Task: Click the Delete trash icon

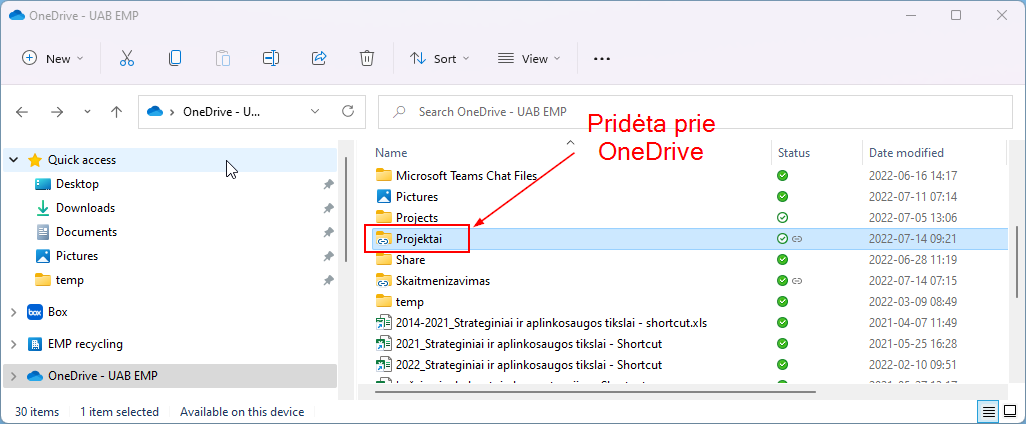Action: [366, 59]
